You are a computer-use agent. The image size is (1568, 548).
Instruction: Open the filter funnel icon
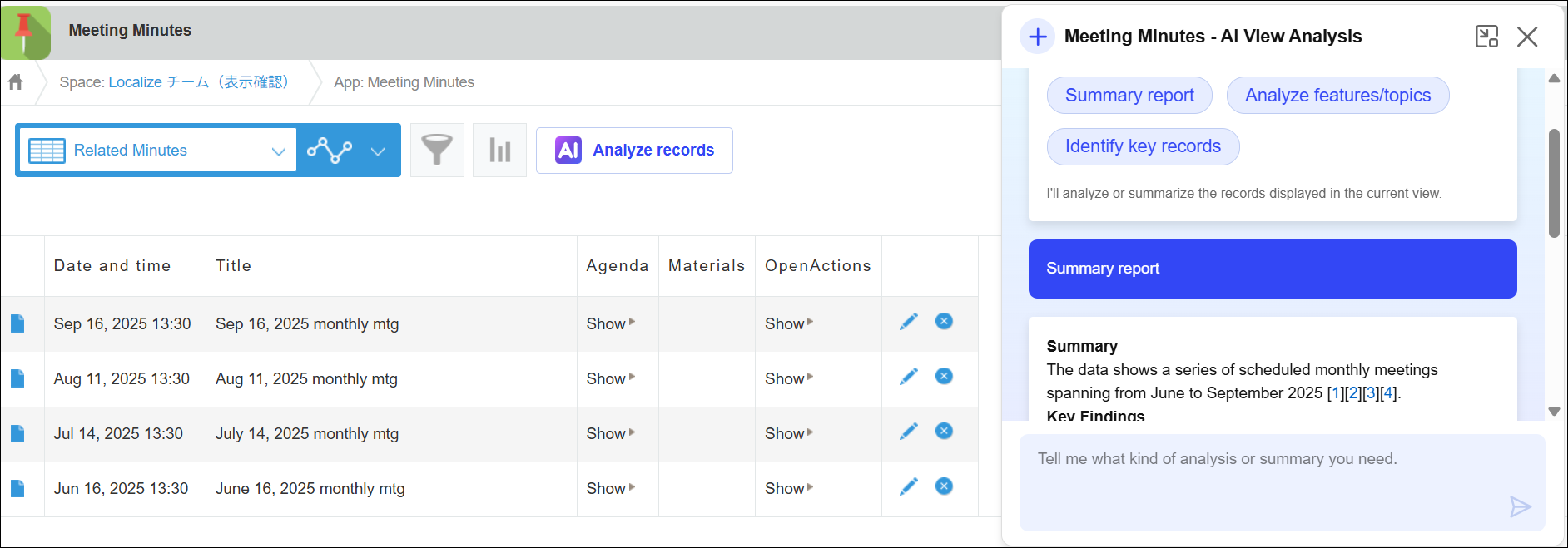tap(437, 151)
